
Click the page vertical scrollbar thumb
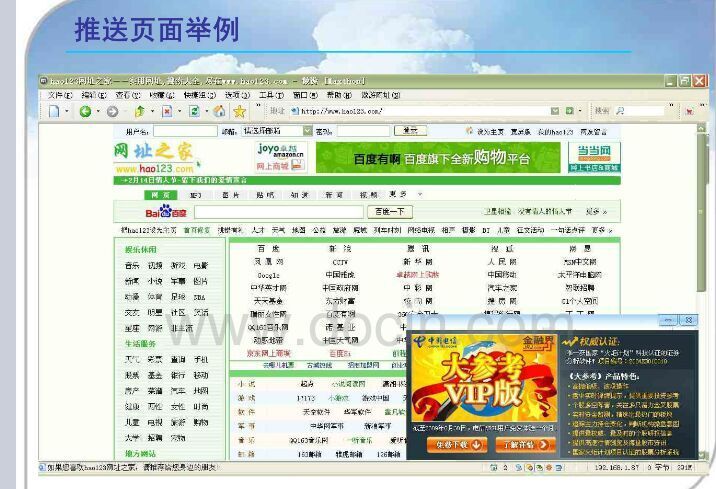(x=701, y=212)
